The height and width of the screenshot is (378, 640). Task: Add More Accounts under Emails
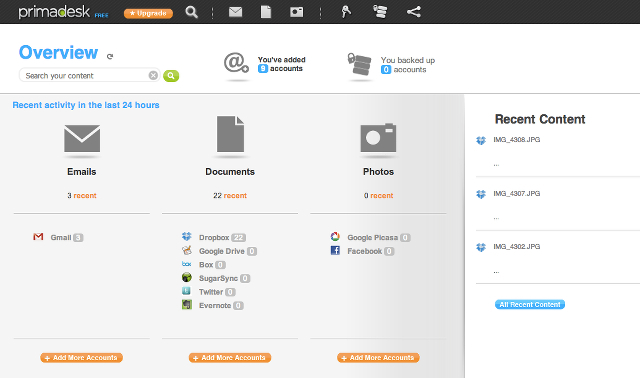(82, 358)
